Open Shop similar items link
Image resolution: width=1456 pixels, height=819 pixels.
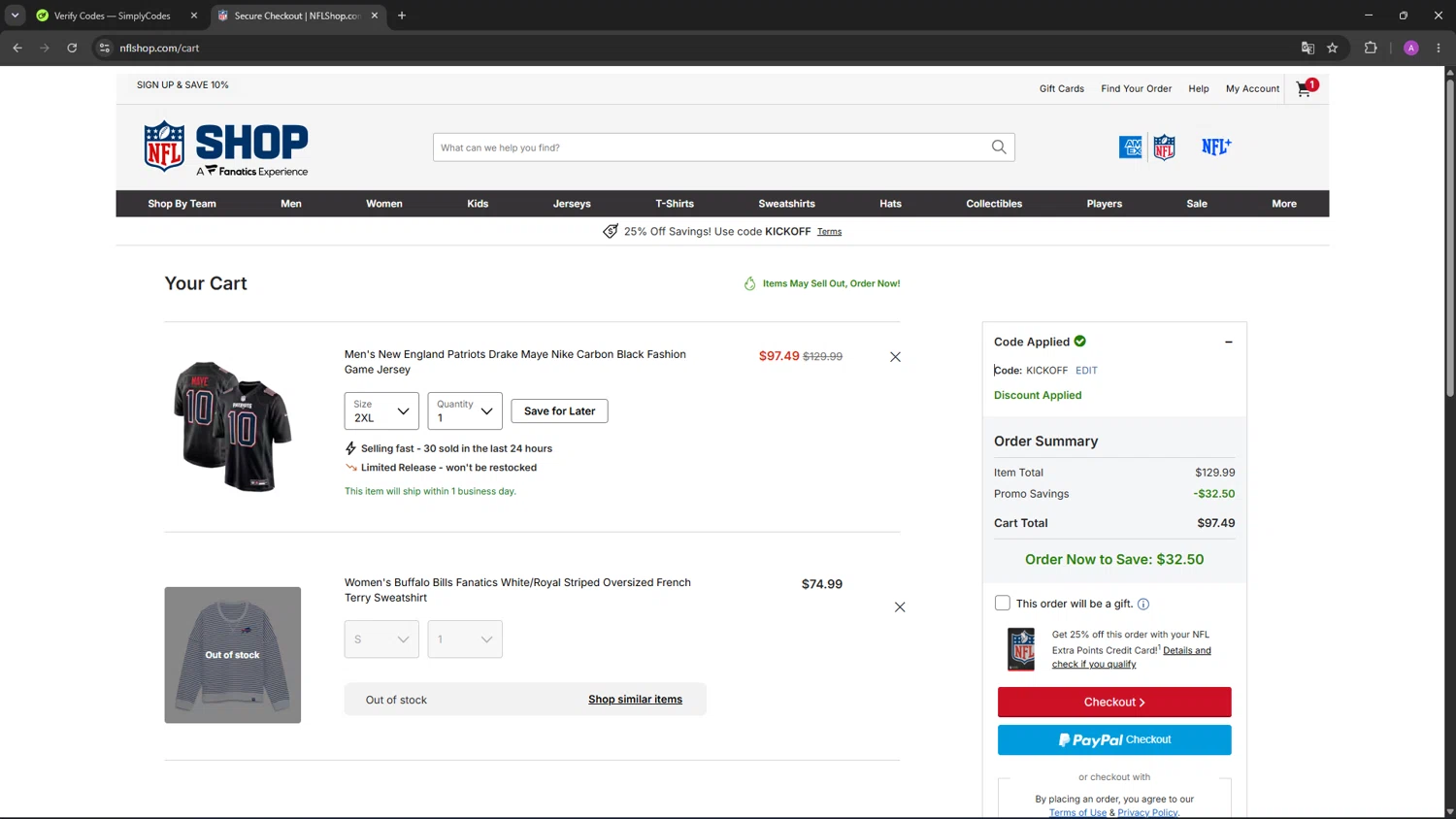click(x=635, y=700)
